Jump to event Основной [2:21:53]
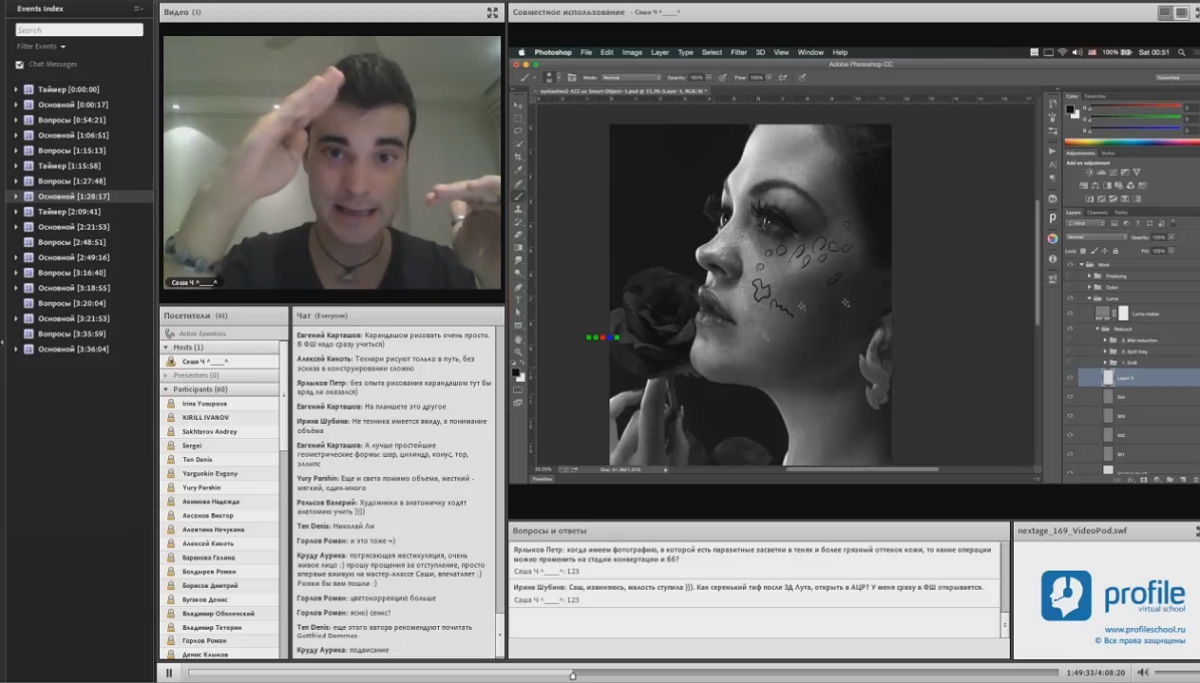Image resolution: width=1200 pixels, height=683 pixels. tap(73, 227)
